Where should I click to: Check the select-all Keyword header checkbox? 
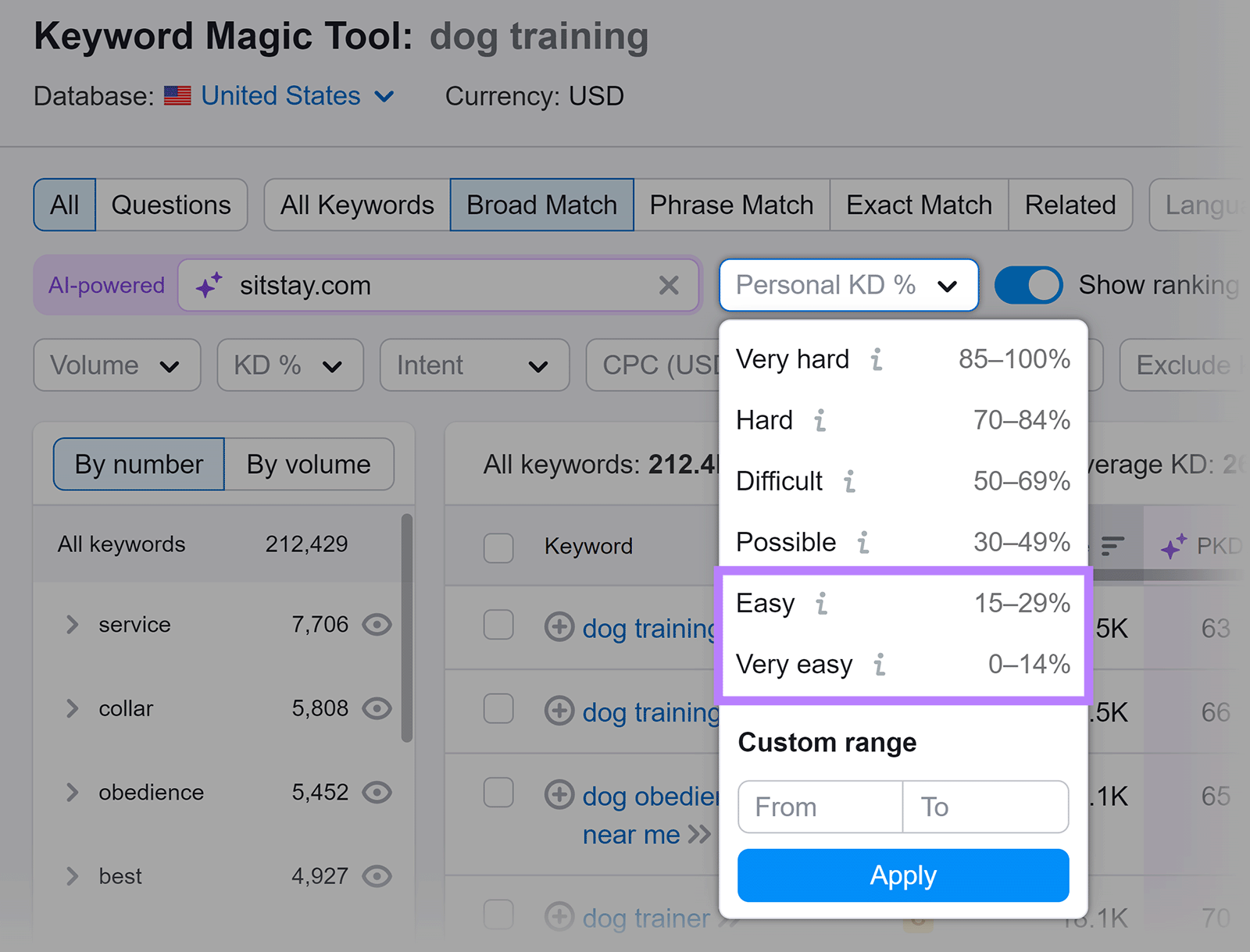498,547
